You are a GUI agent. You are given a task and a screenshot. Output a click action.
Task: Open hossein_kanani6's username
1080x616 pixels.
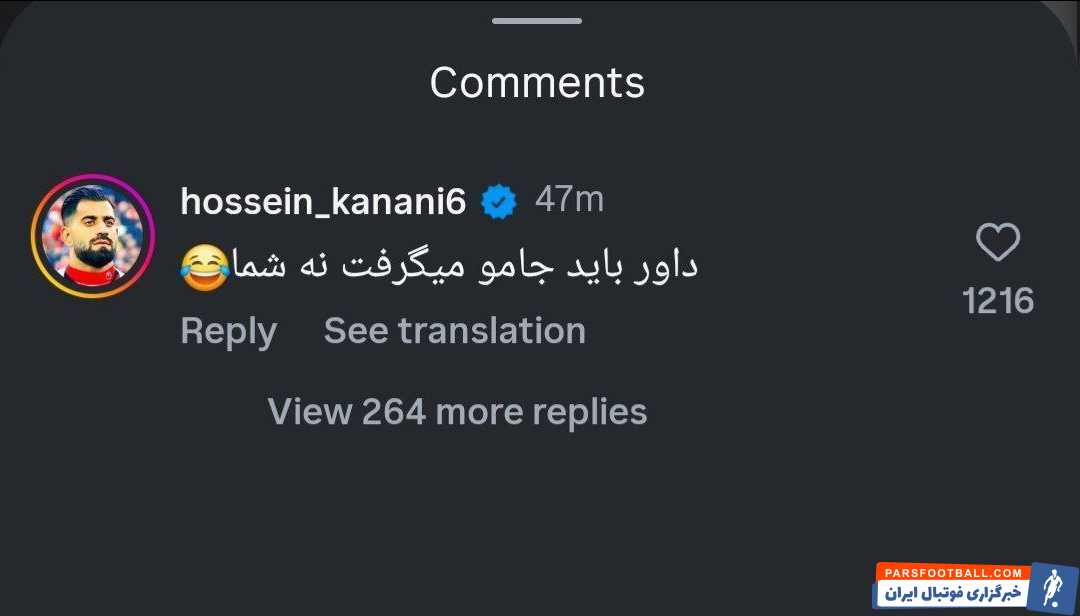point(322,200)
